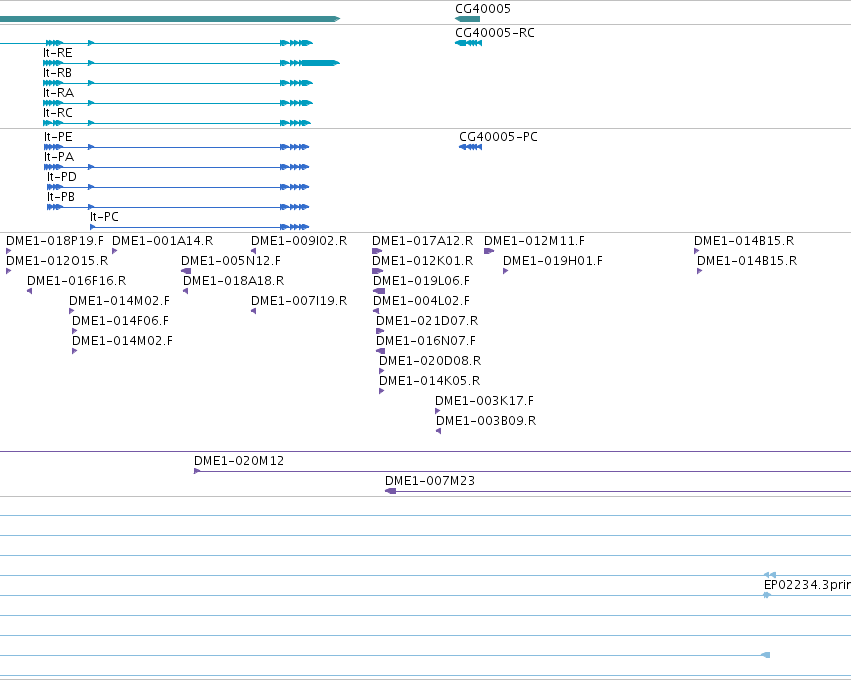Screen dimensions: 851x680
Task: Click BAC end DME1-020D08.R
Action: [x=430, y=361]
